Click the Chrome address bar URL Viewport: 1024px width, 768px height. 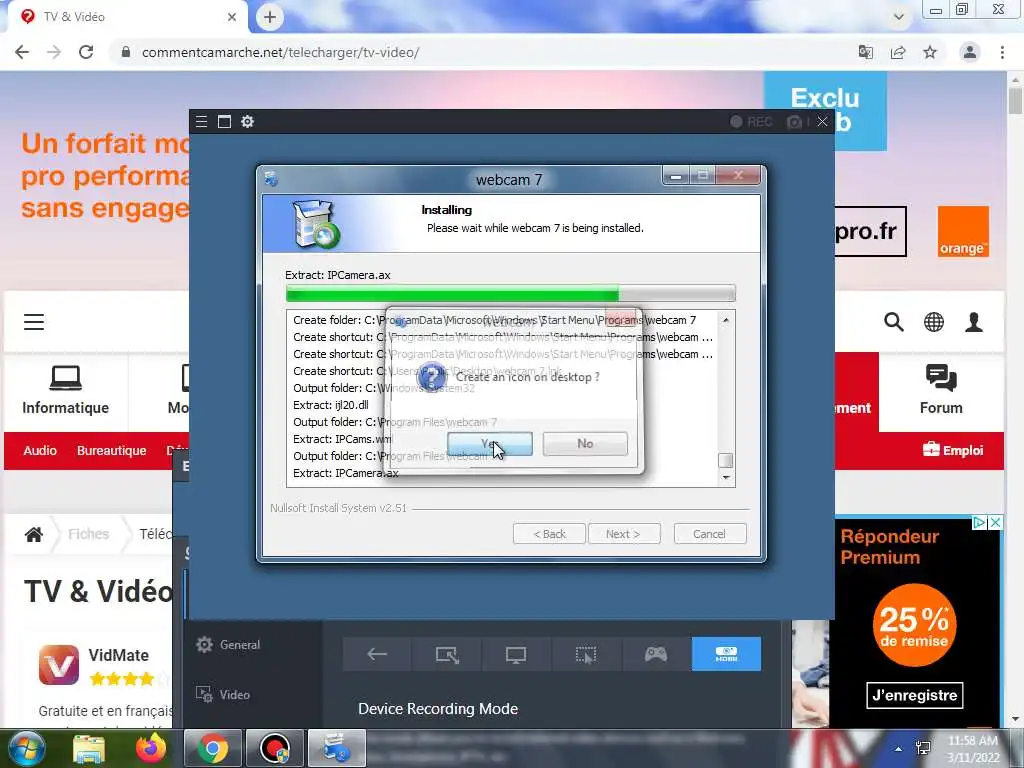[x=280, y=52]
